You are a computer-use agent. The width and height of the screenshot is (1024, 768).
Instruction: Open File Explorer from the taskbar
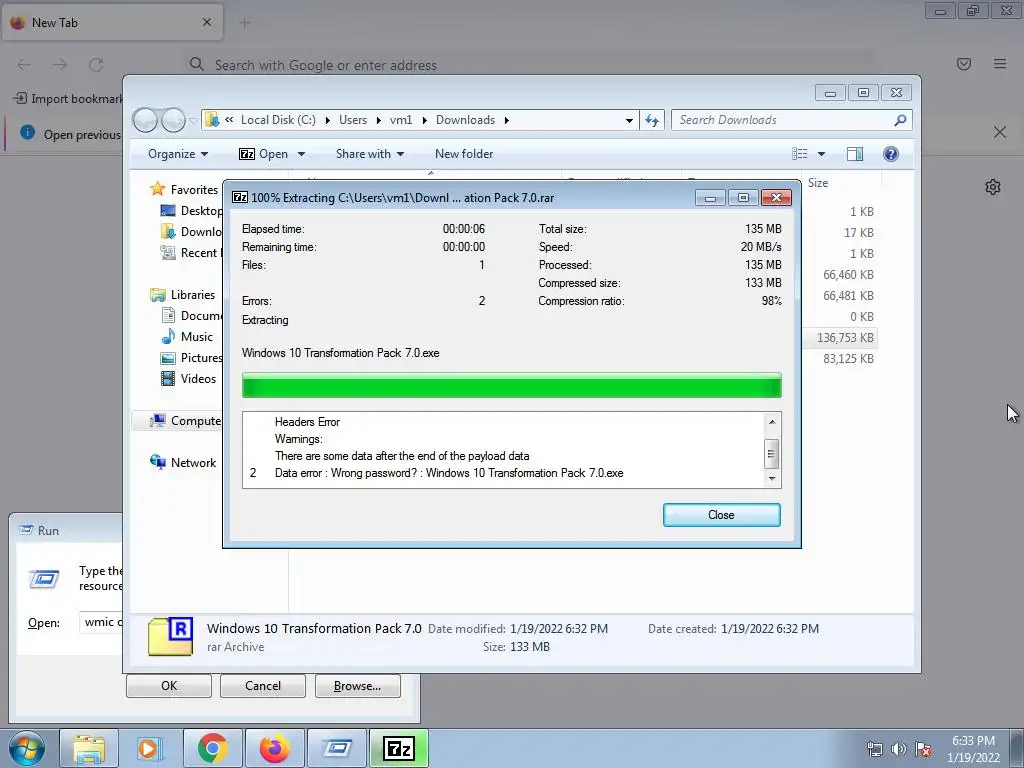[x=89, y=748]
